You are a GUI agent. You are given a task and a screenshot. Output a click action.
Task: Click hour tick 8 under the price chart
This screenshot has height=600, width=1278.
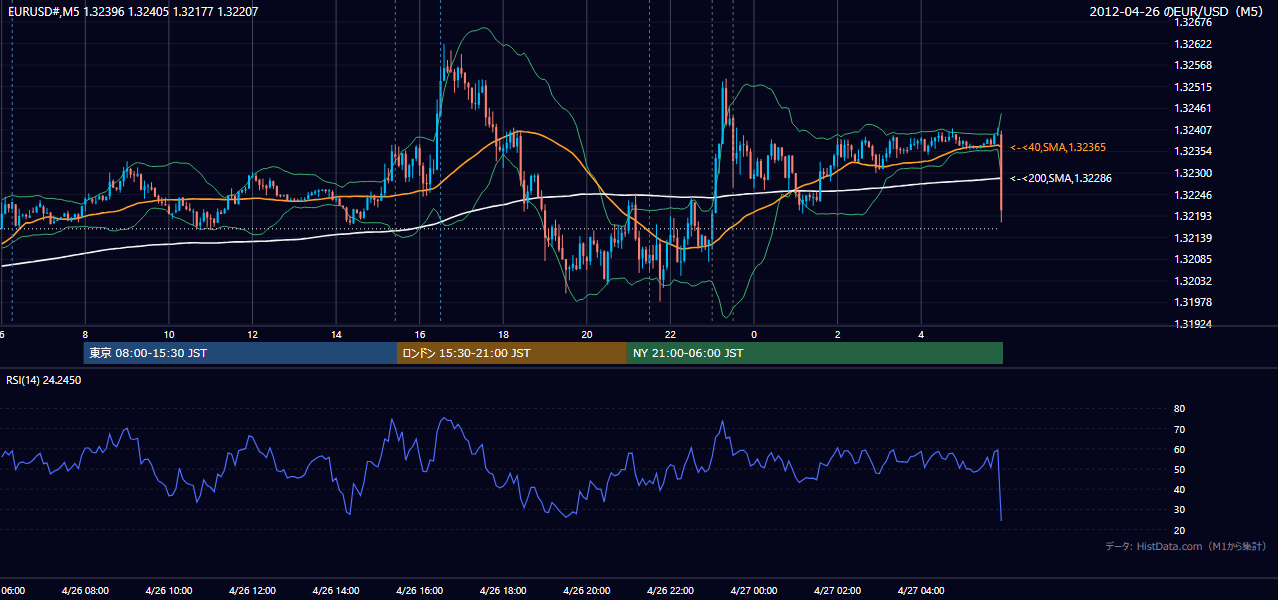tap(85, 334)
